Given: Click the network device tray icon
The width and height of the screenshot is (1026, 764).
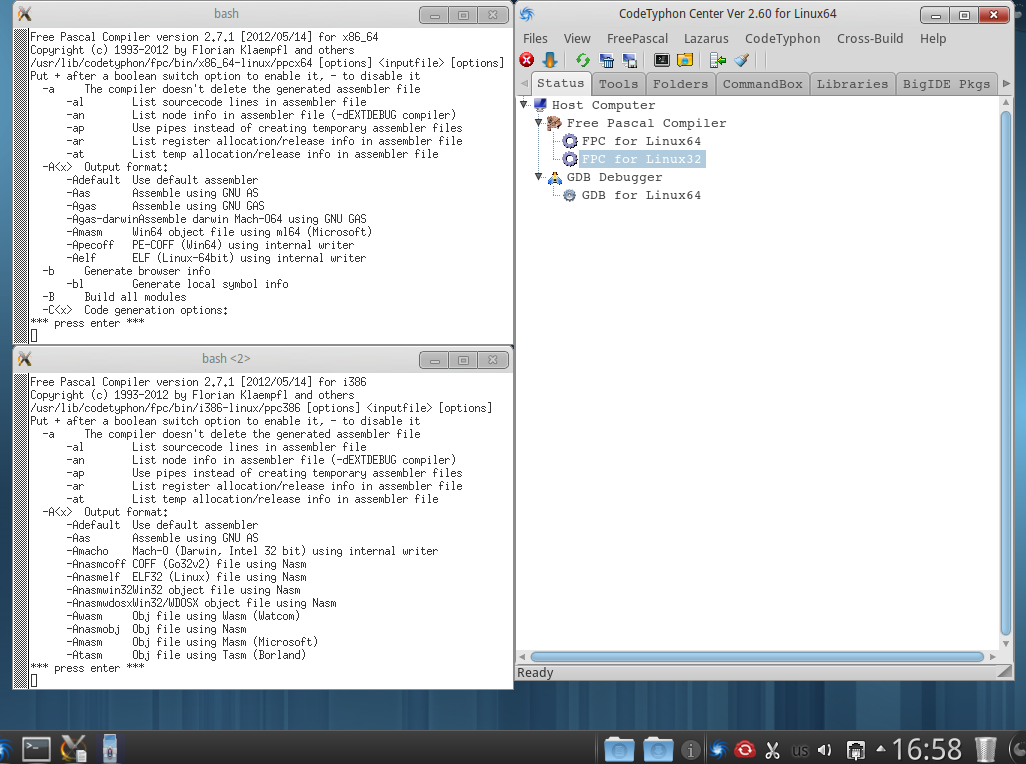Looking at the screenshot, I should [x=855, y=750].
